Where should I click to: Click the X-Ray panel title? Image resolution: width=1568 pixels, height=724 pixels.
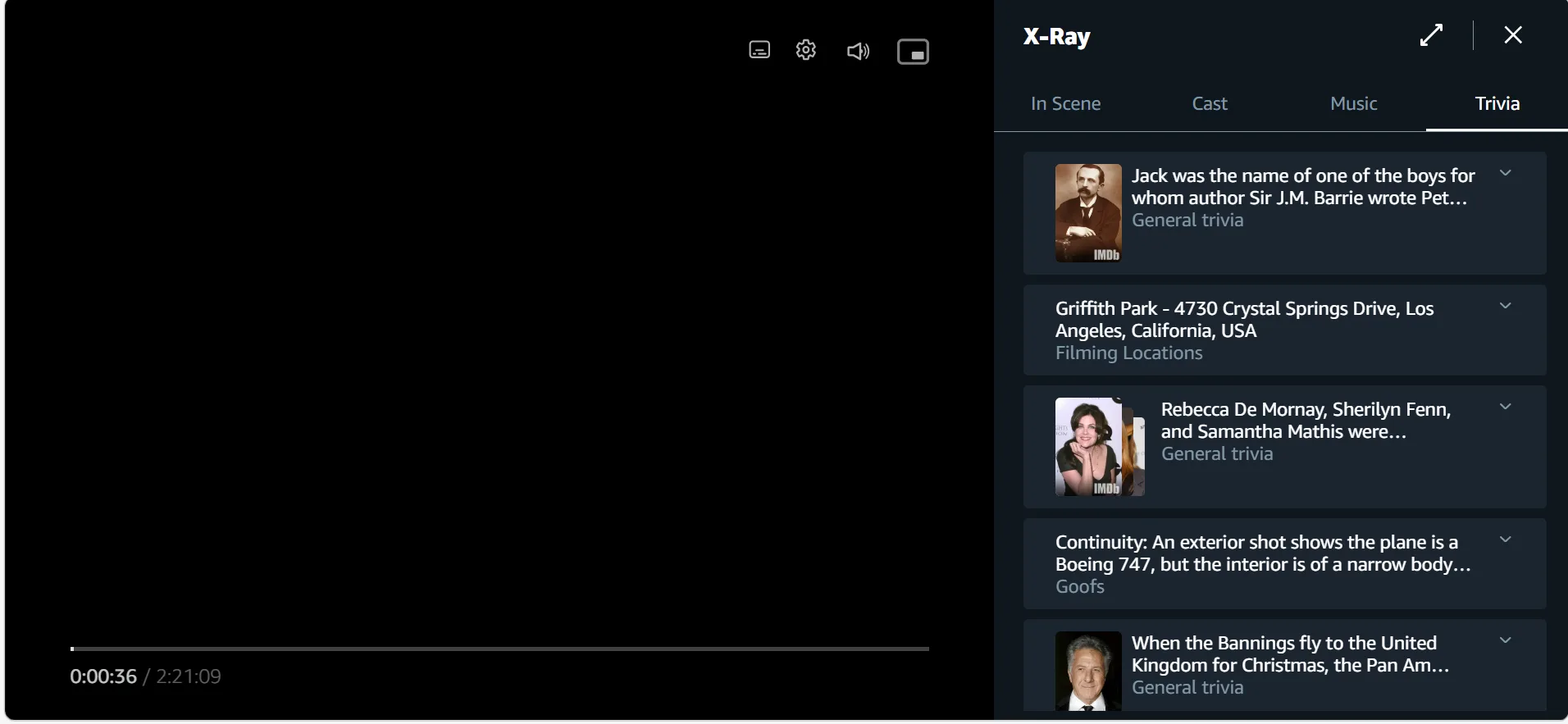click(1056, 36)
